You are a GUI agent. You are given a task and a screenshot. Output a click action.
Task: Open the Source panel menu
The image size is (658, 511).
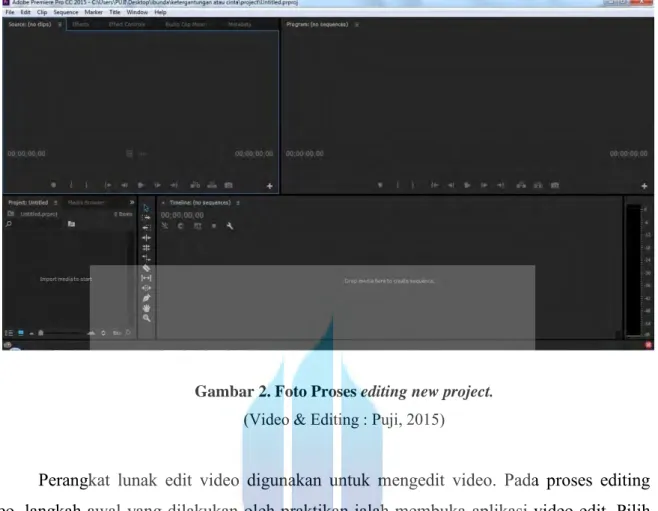tap(60, 25)
